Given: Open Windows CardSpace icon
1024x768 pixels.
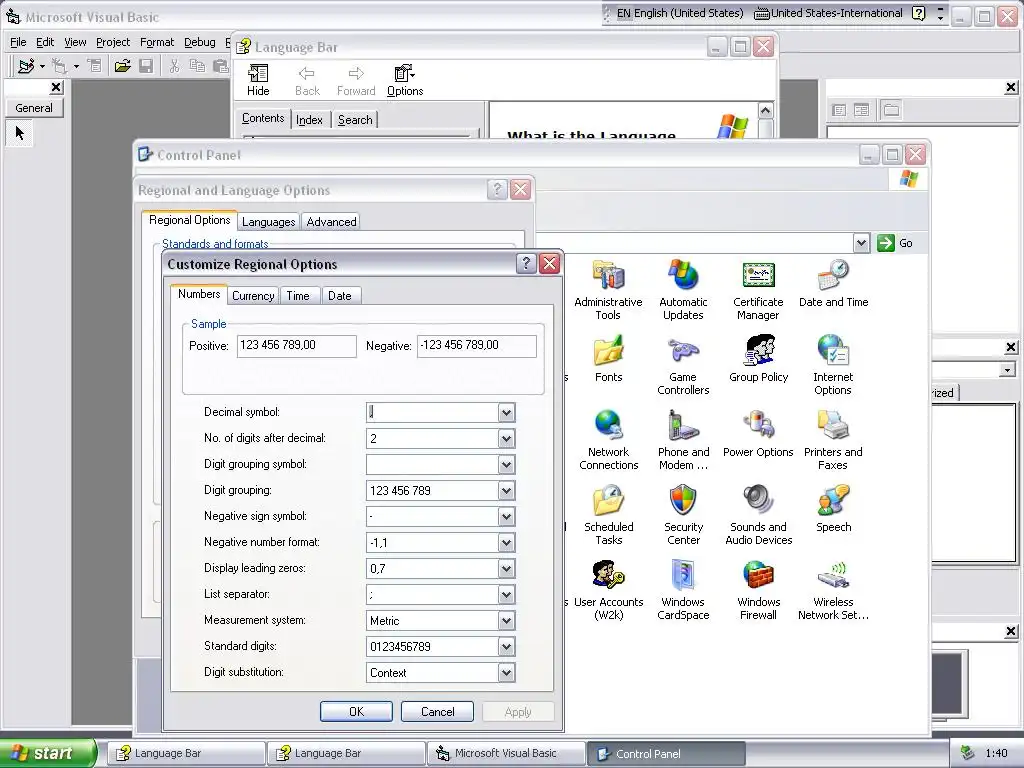Looking at the screenshot, I should point(683,590).
